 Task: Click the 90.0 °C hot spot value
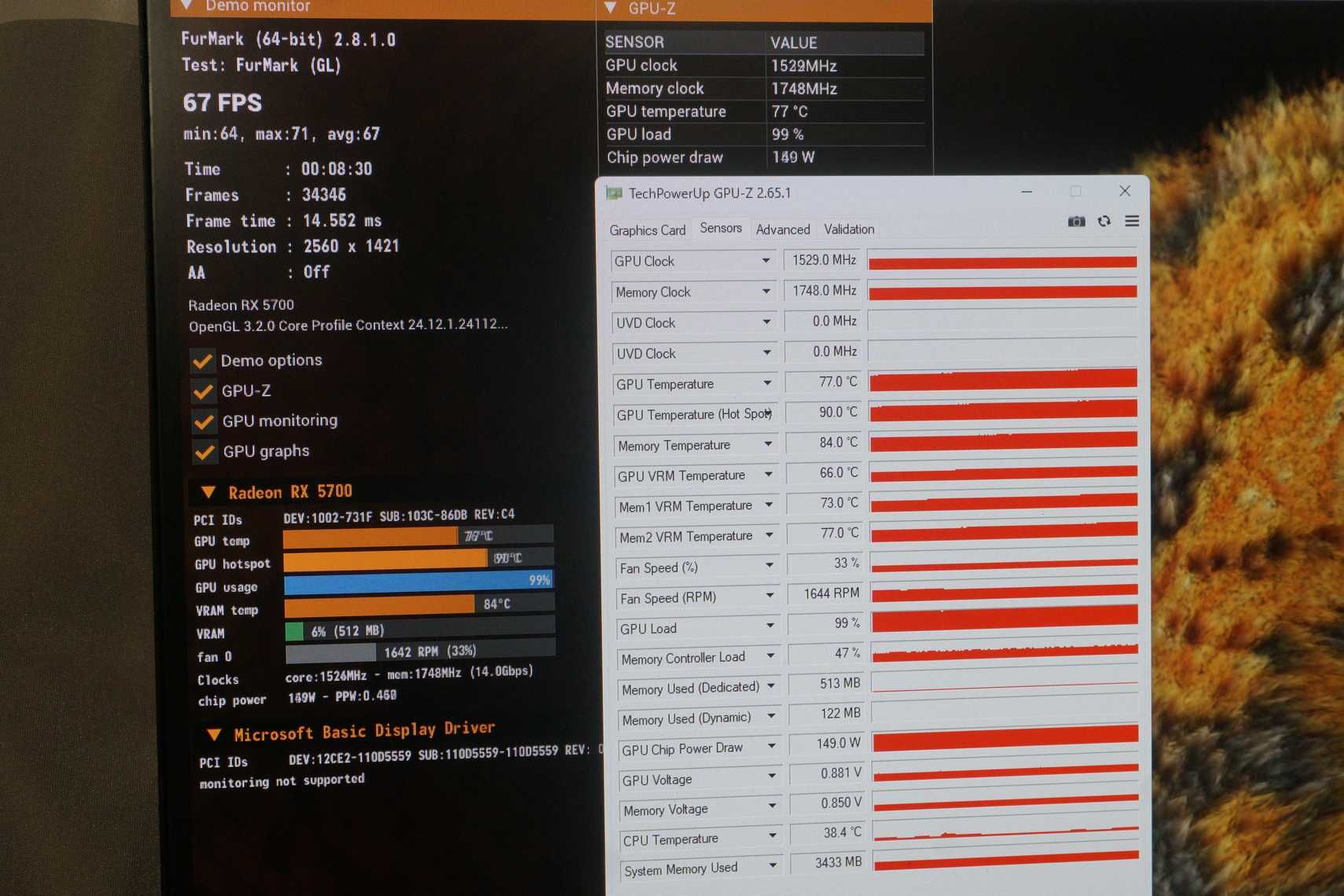click(824, 412)
